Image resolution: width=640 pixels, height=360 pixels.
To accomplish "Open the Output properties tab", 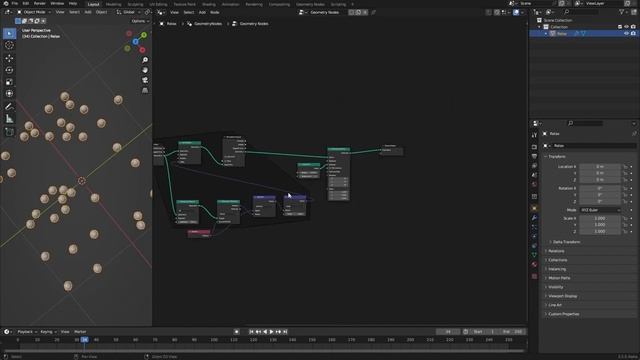I will (x=534, y=156).
